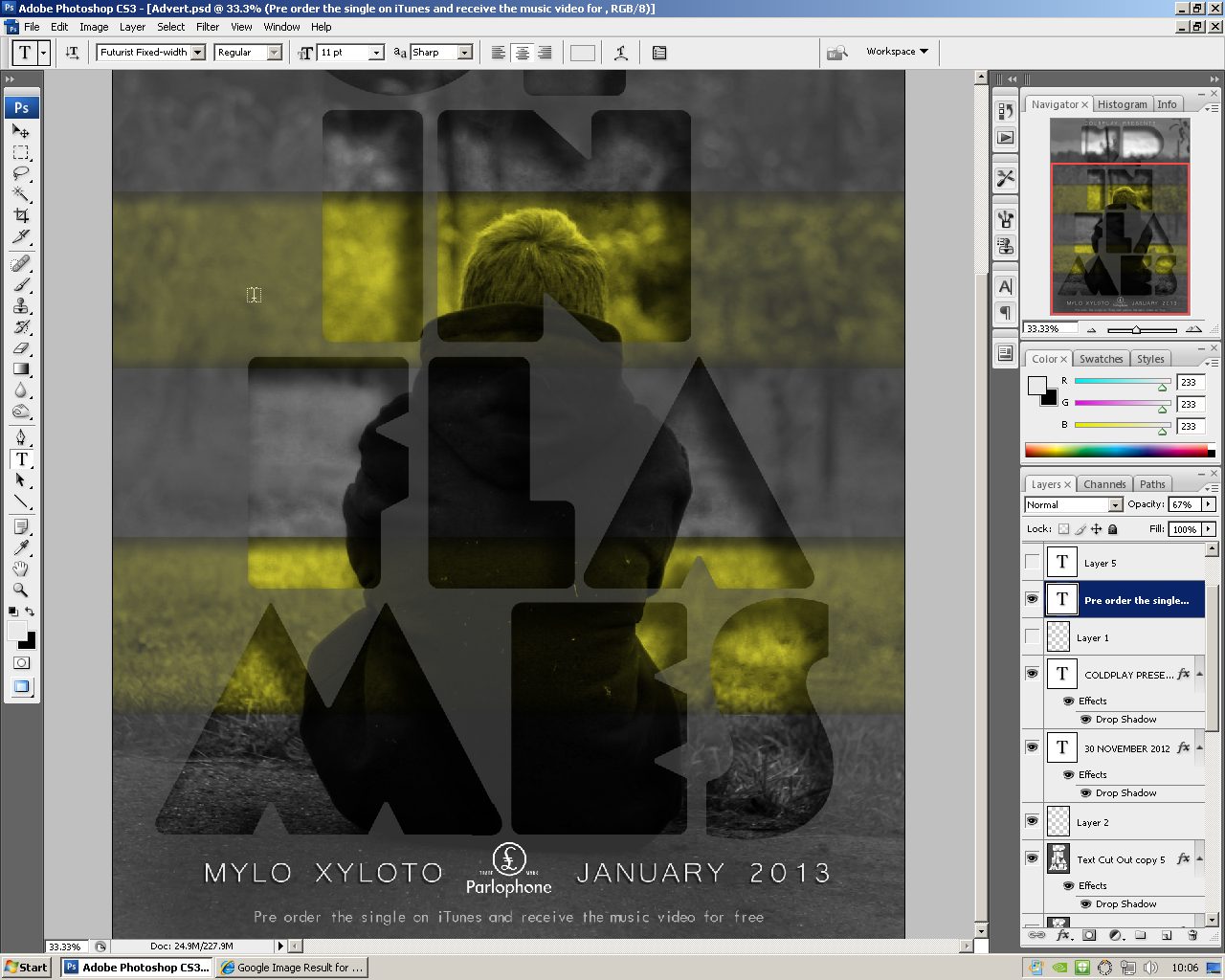Open the Filter menu
This screenshot has height=980, width=1225.
(208, 27)
